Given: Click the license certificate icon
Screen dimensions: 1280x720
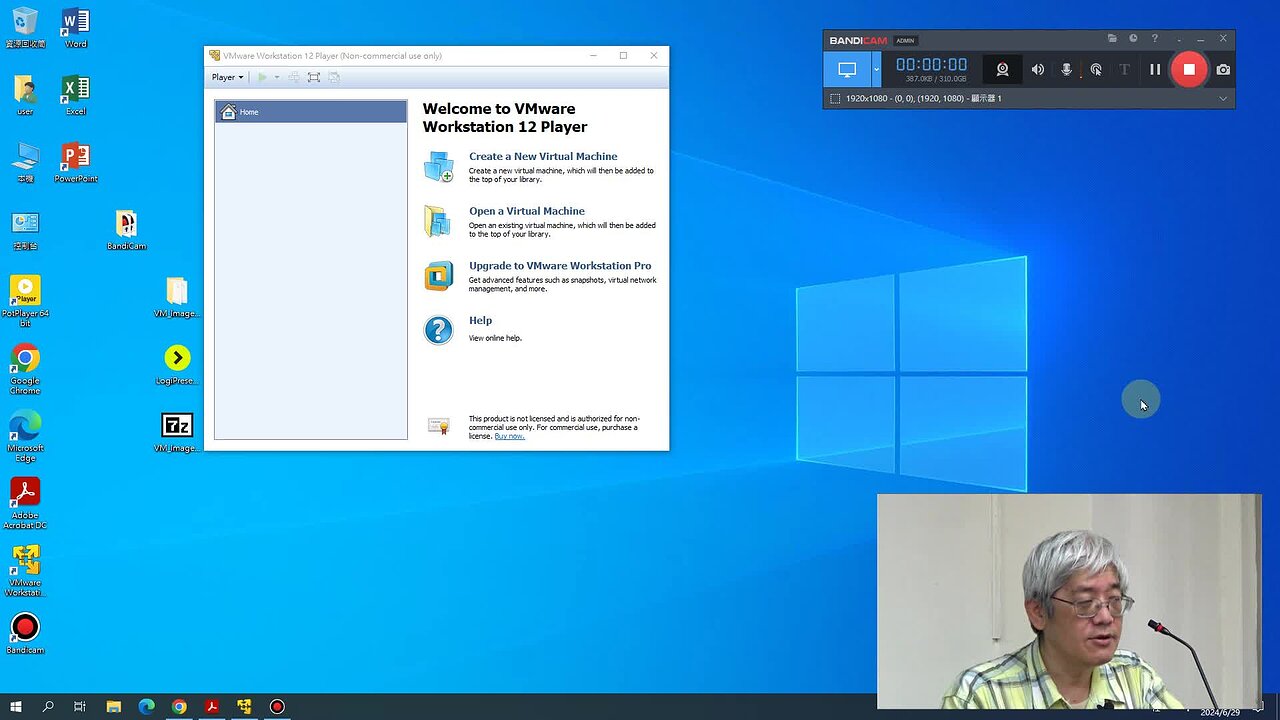Looking at the screenshot, I should click(x=439, y=426).
